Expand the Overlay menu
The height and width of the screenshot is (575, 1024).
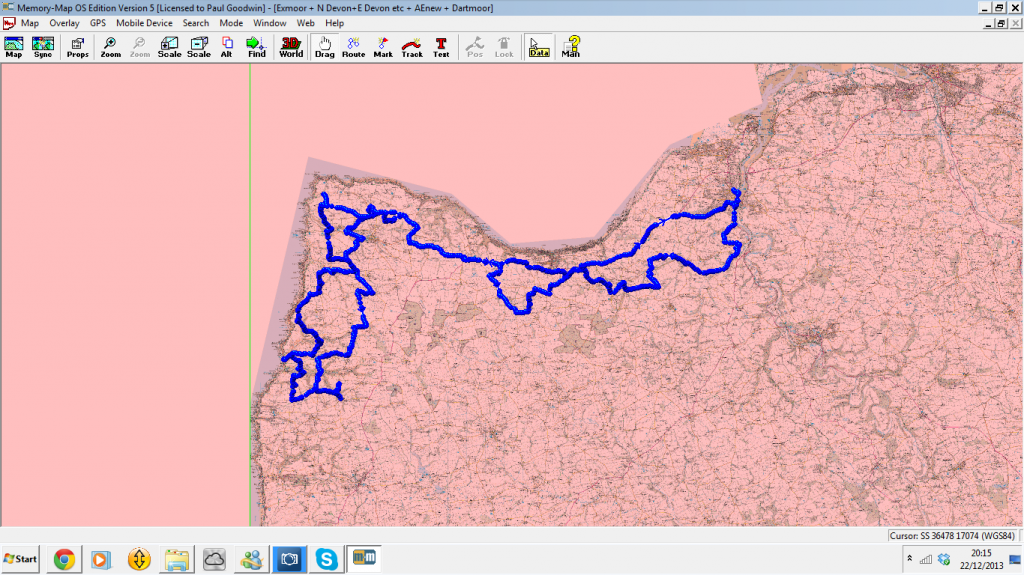[64, 22]
